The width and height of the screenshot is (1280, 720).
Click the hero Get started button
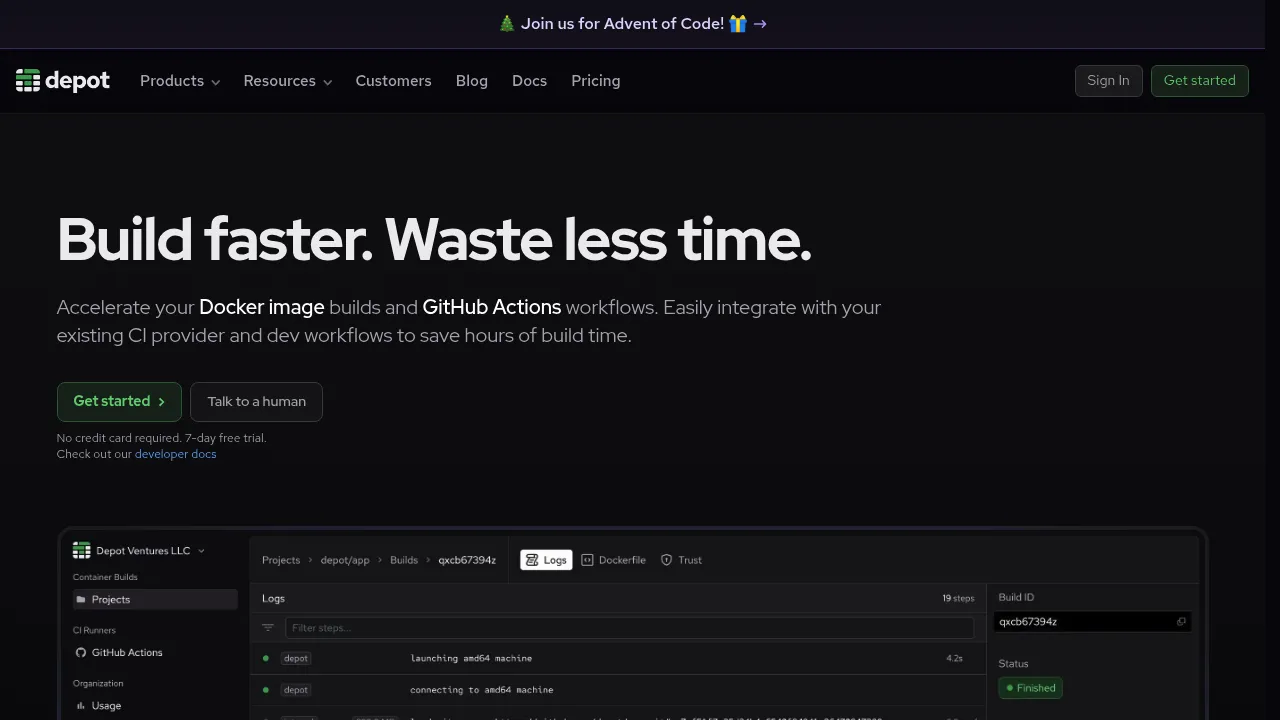(x=119, y=402)
